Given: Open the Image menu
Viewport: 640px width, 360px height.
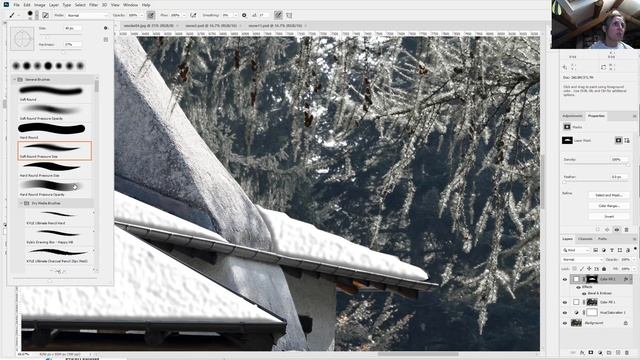Looking at the screenshot, I should [x=40, y=5].
